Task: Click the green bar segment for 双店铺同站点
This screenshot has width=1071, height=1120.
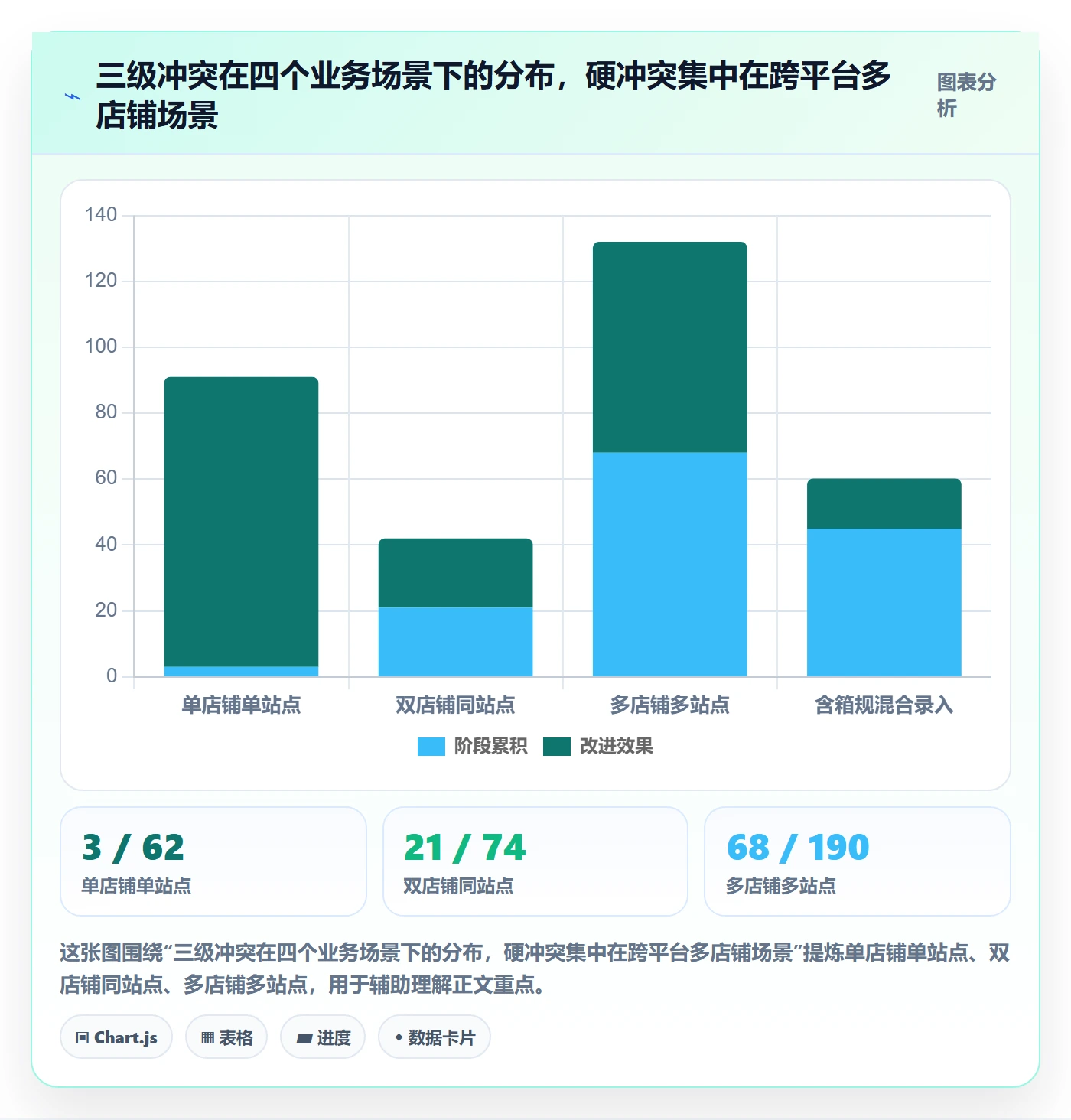Action: (x=455, y=573)
